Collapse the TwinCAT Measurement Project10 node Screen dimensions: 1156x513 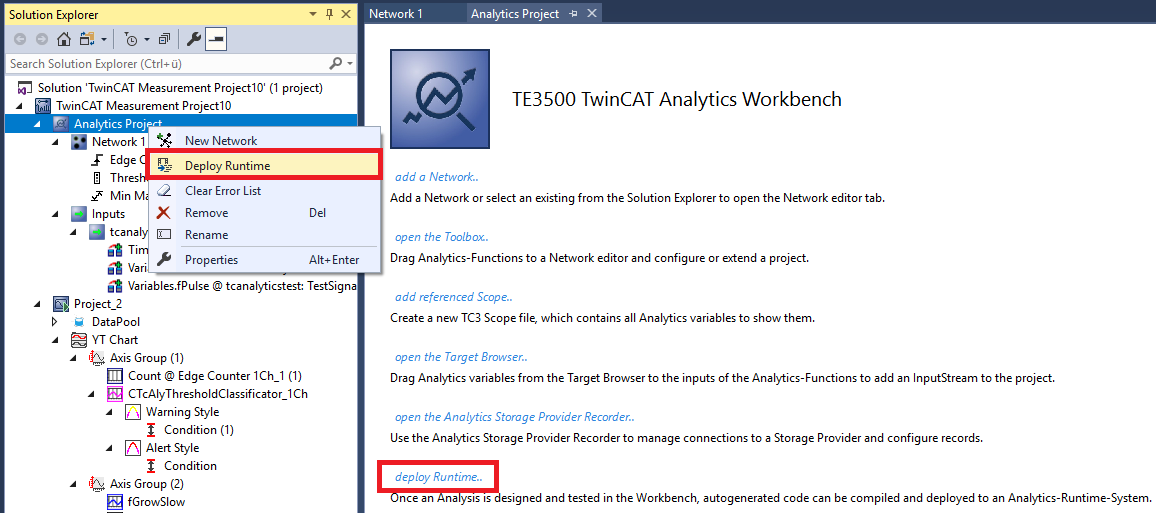[x=20, y=106]
